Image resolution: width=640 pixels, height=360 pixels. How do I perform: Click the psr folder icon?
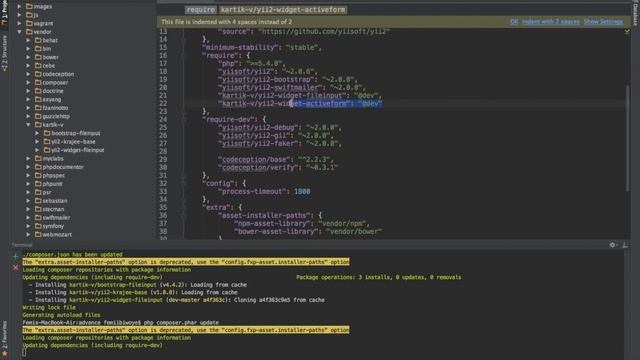pyautogui.click(x=38, y=192)
